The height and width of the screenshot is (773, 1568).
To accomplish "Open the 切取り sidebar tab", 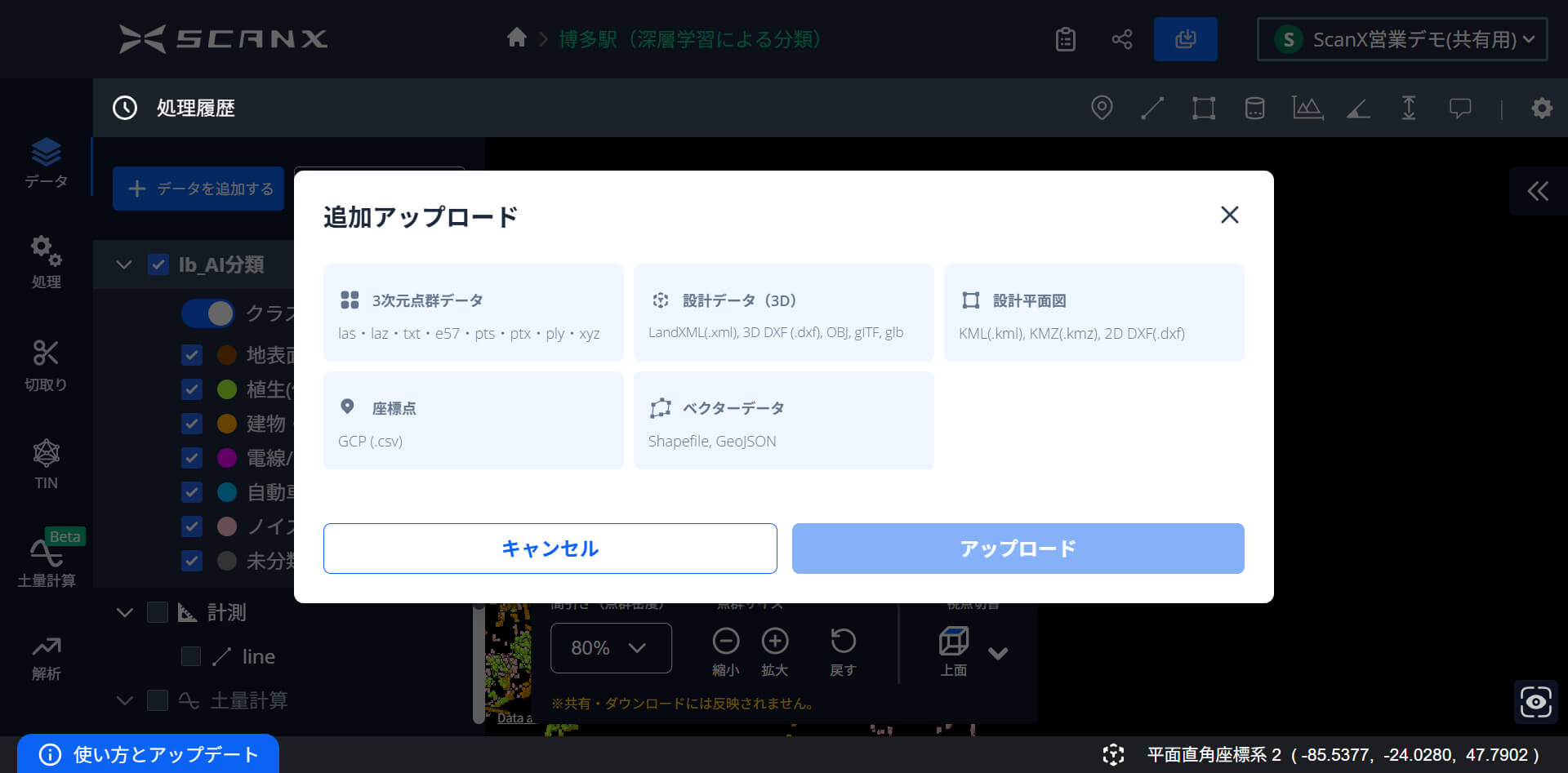I will 46,364.
